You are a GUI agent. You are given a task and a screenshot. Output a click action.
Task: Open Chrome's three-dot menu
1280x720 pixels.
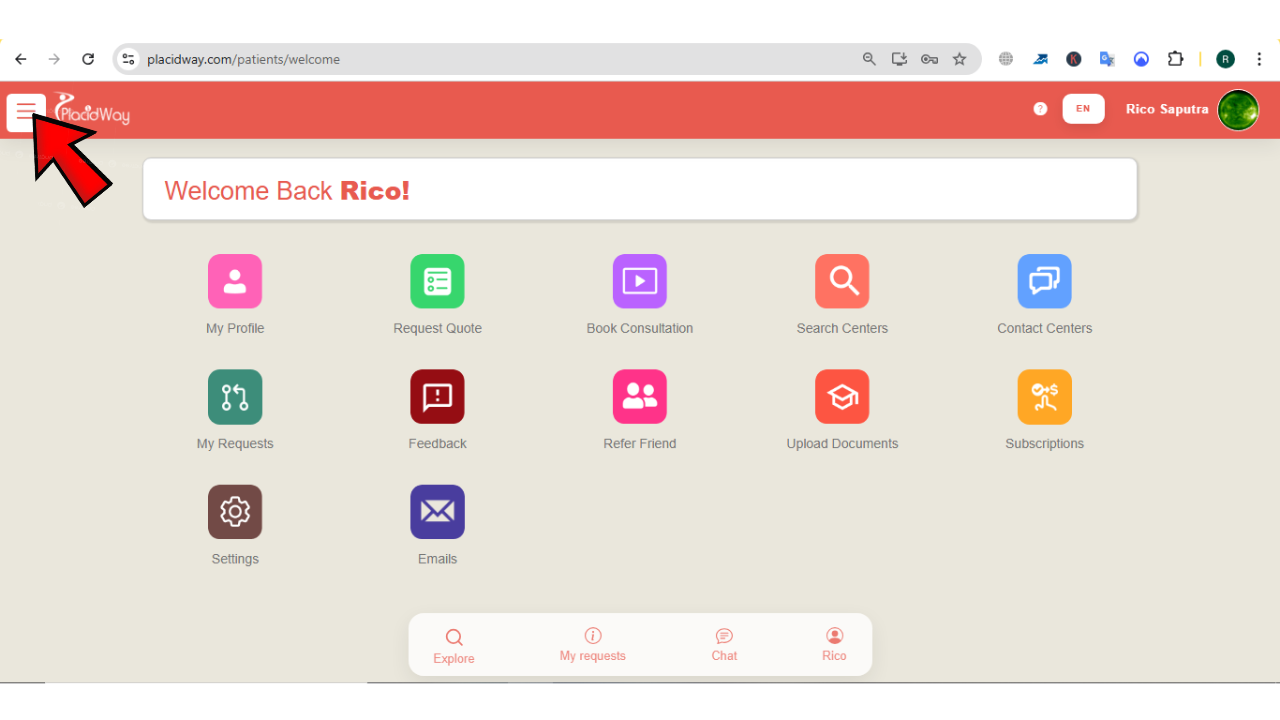(1259, 59)
